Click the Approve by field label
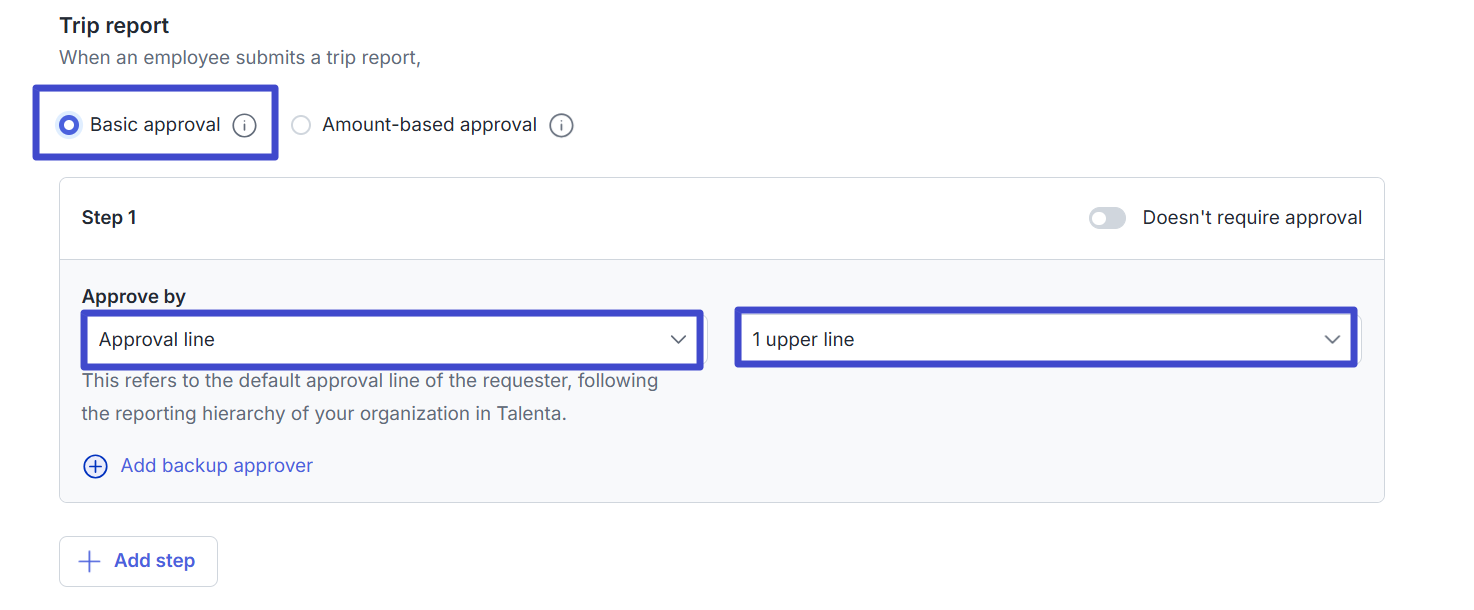 click(x=134, y=296)
